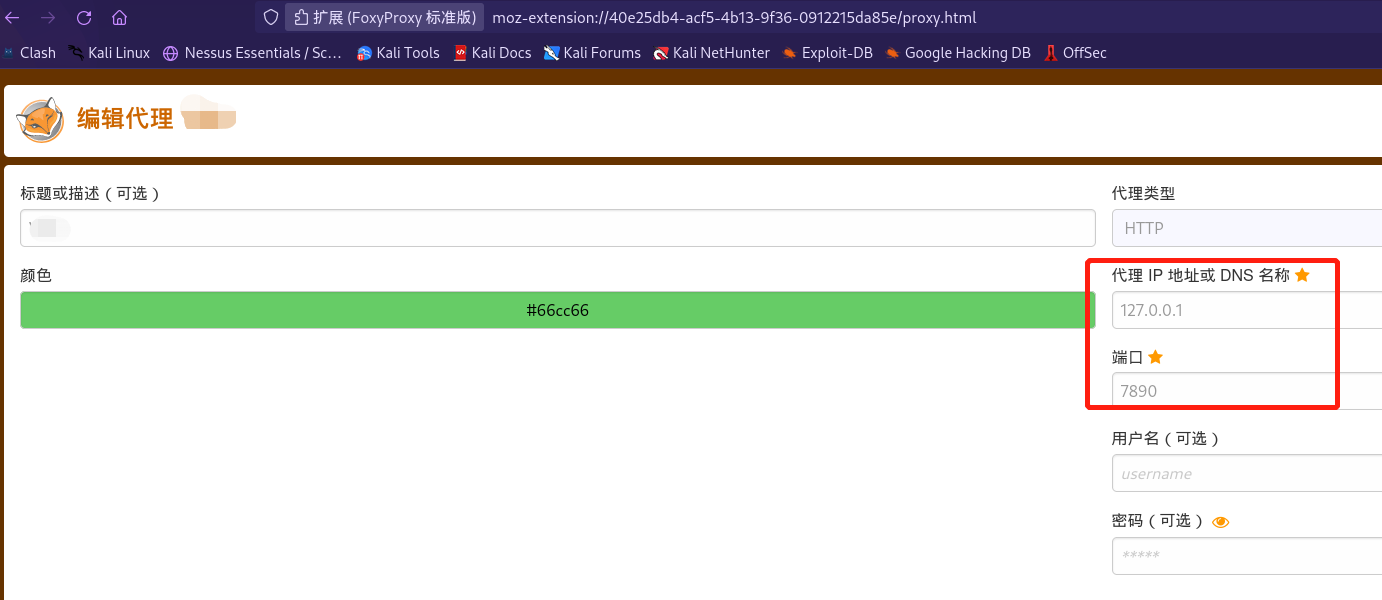Click the browser back arrow
Image resolution: width=1382 pixels, height=600 pixels.
click(13, 18)
